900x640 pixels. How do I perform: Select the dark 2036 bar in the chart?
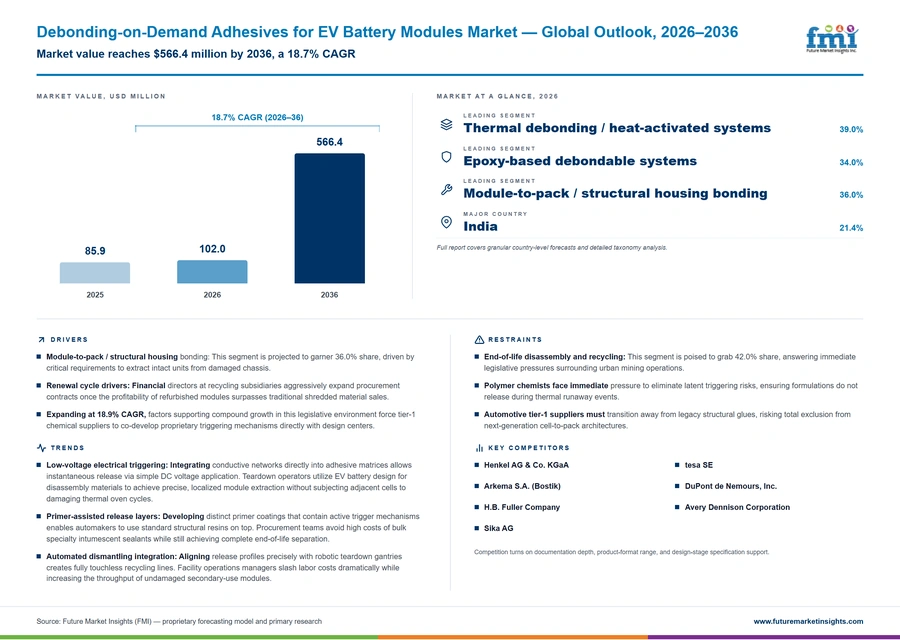click(329, 218)
